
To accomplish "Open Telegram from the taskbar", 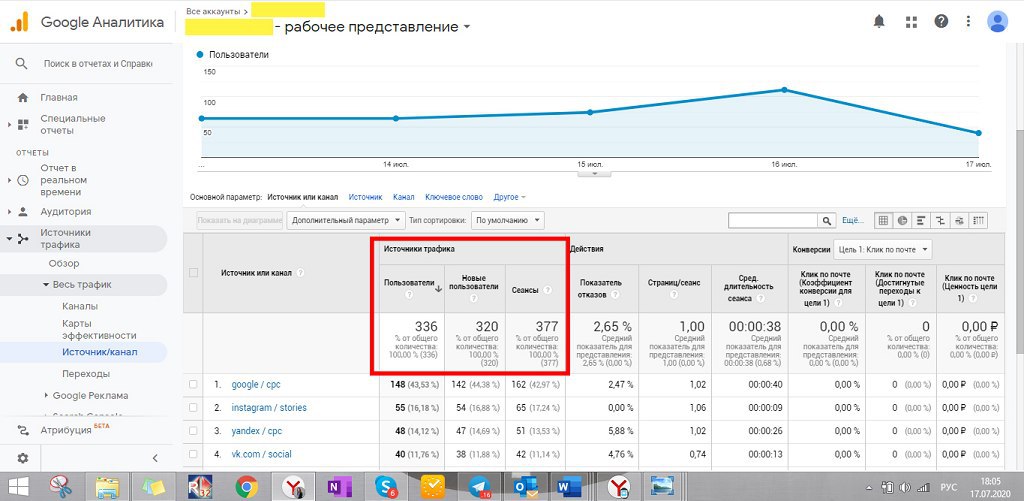I will point(481,487).
